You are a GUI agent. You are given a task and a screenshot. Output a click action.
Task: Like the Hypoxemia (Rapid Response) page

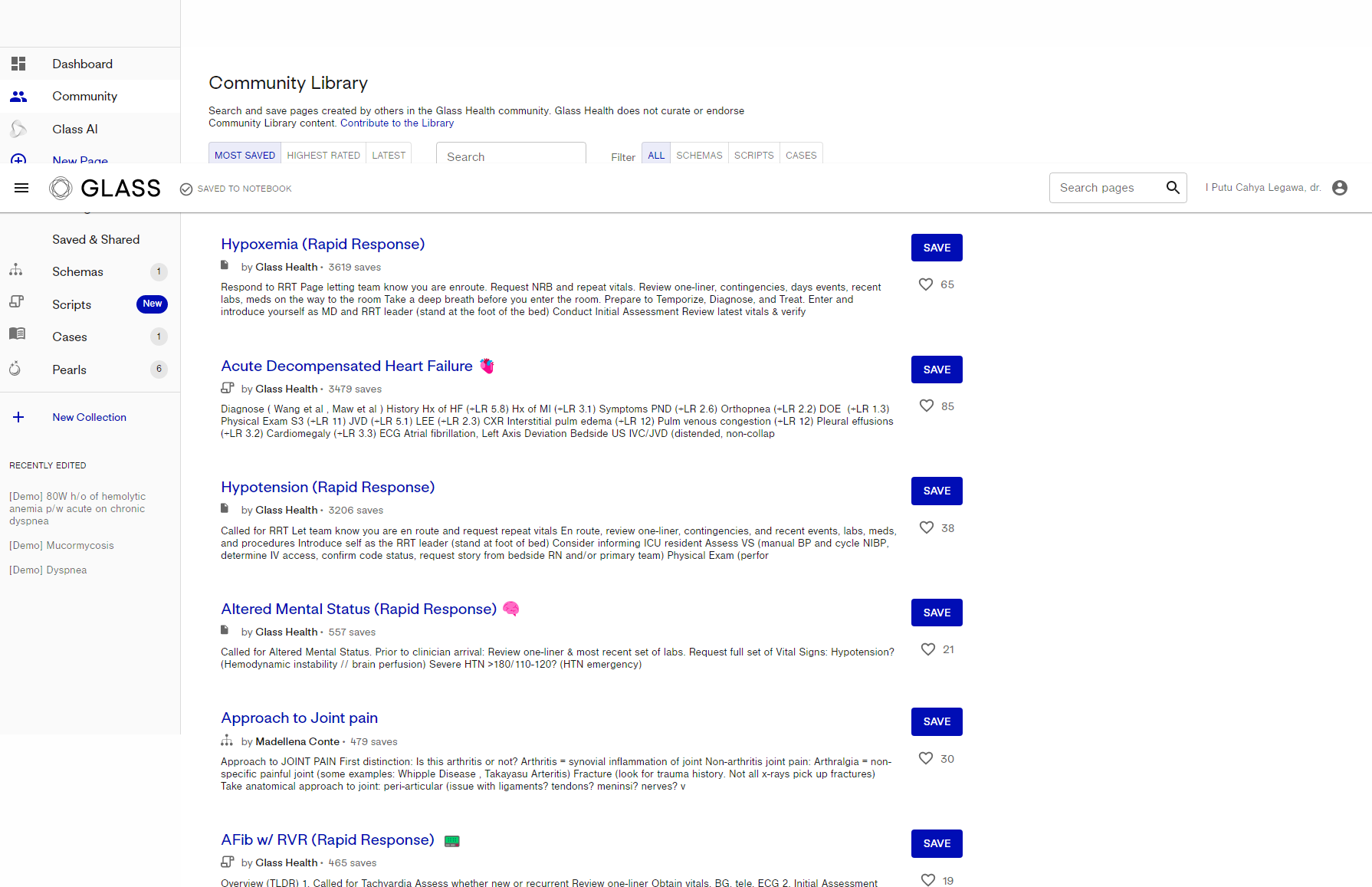926,284
